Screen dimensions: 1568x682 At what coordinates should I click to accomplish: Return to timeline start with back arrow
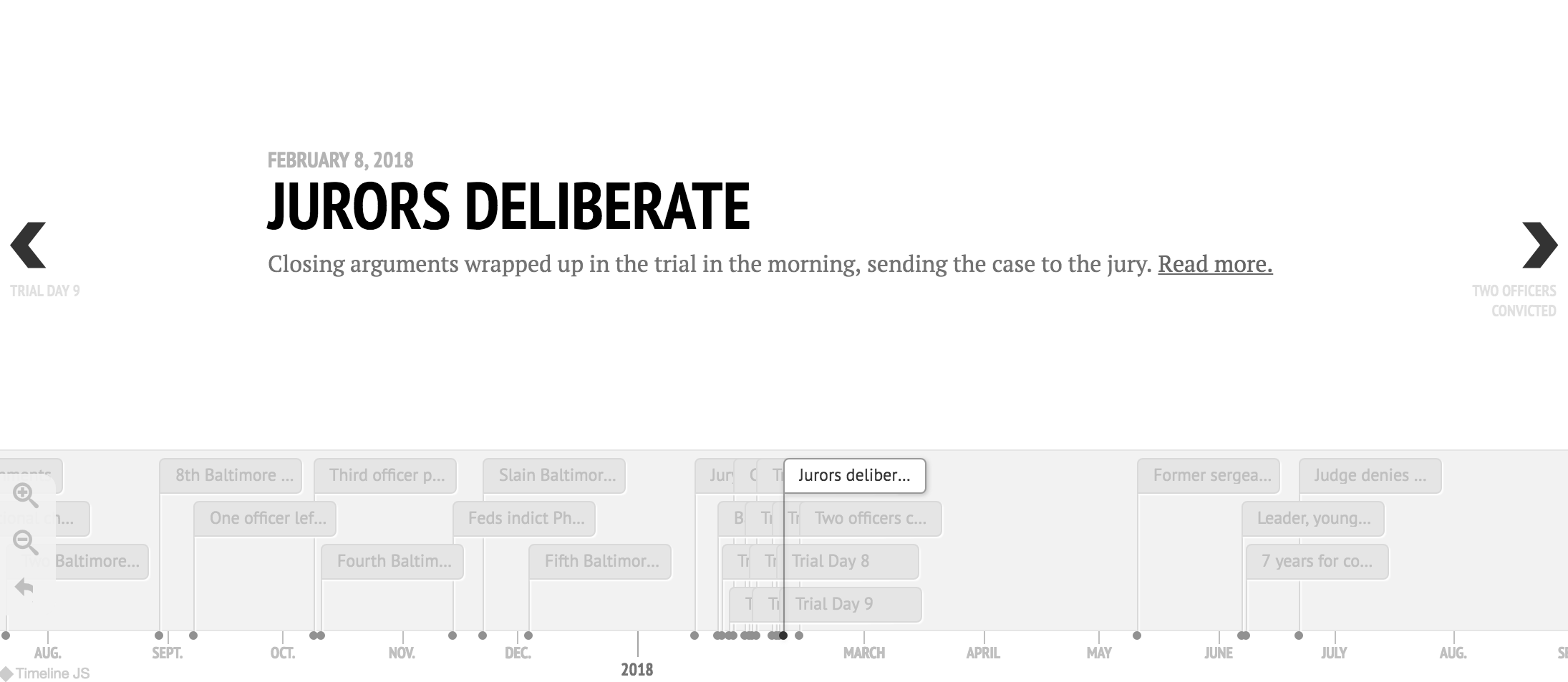[24, 588]
